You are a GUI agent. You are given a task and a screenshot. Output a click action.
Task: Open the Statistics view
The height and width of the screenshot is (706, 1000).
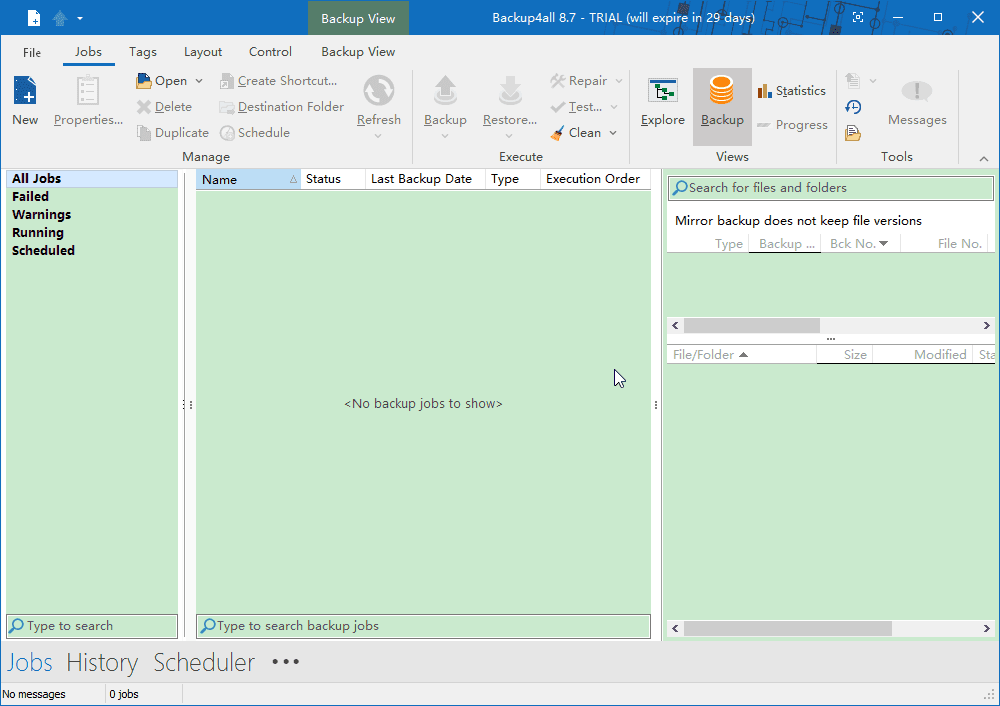coord(790,91)
